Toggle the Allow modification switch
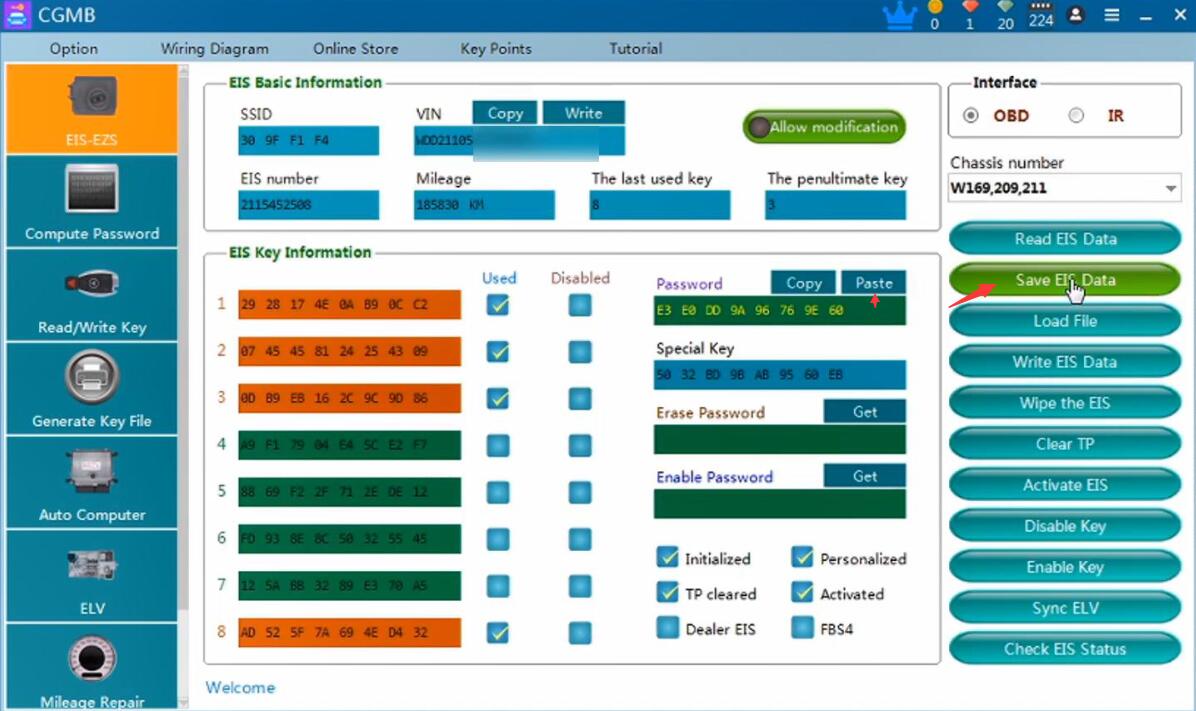Image resolution: width=1196 pixels, height=711 pixels. 823,127
